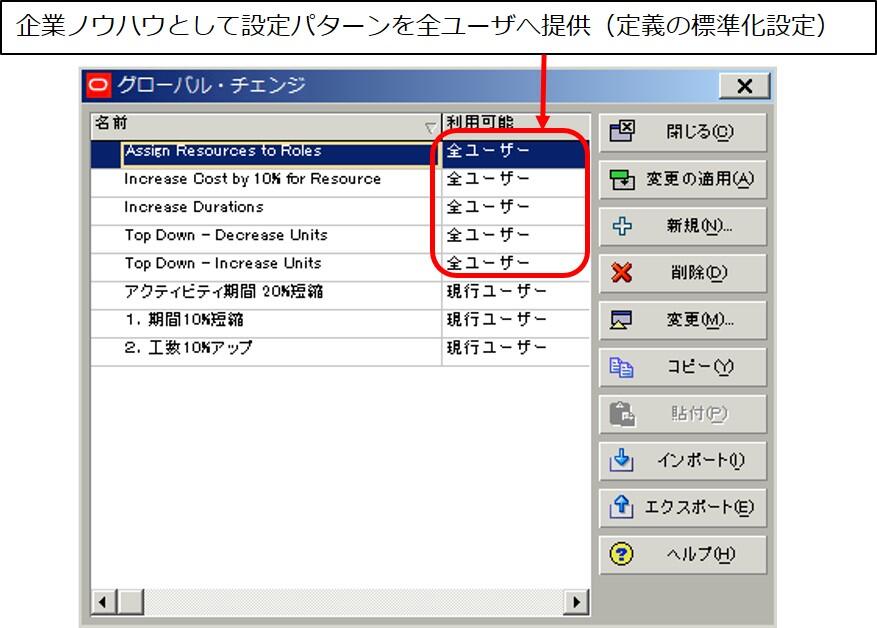
Task: Click 全ユーザー cell for Assign Resources to Roles
Action: pos(516,154)
